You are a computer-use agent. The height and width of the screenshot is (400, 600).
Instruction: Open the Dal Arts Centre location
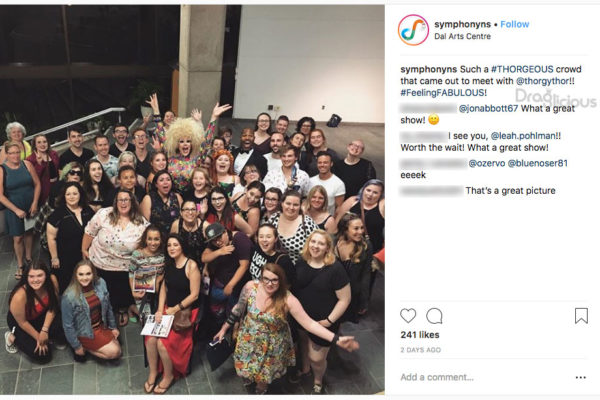[462, 36]
